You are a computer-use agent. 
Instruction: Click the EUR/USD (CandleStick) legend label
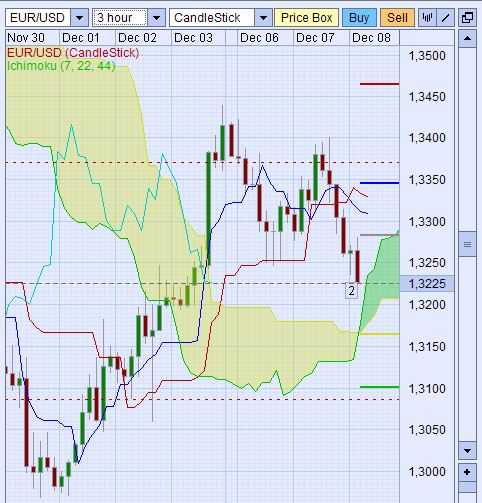click(x=73, y=53)
